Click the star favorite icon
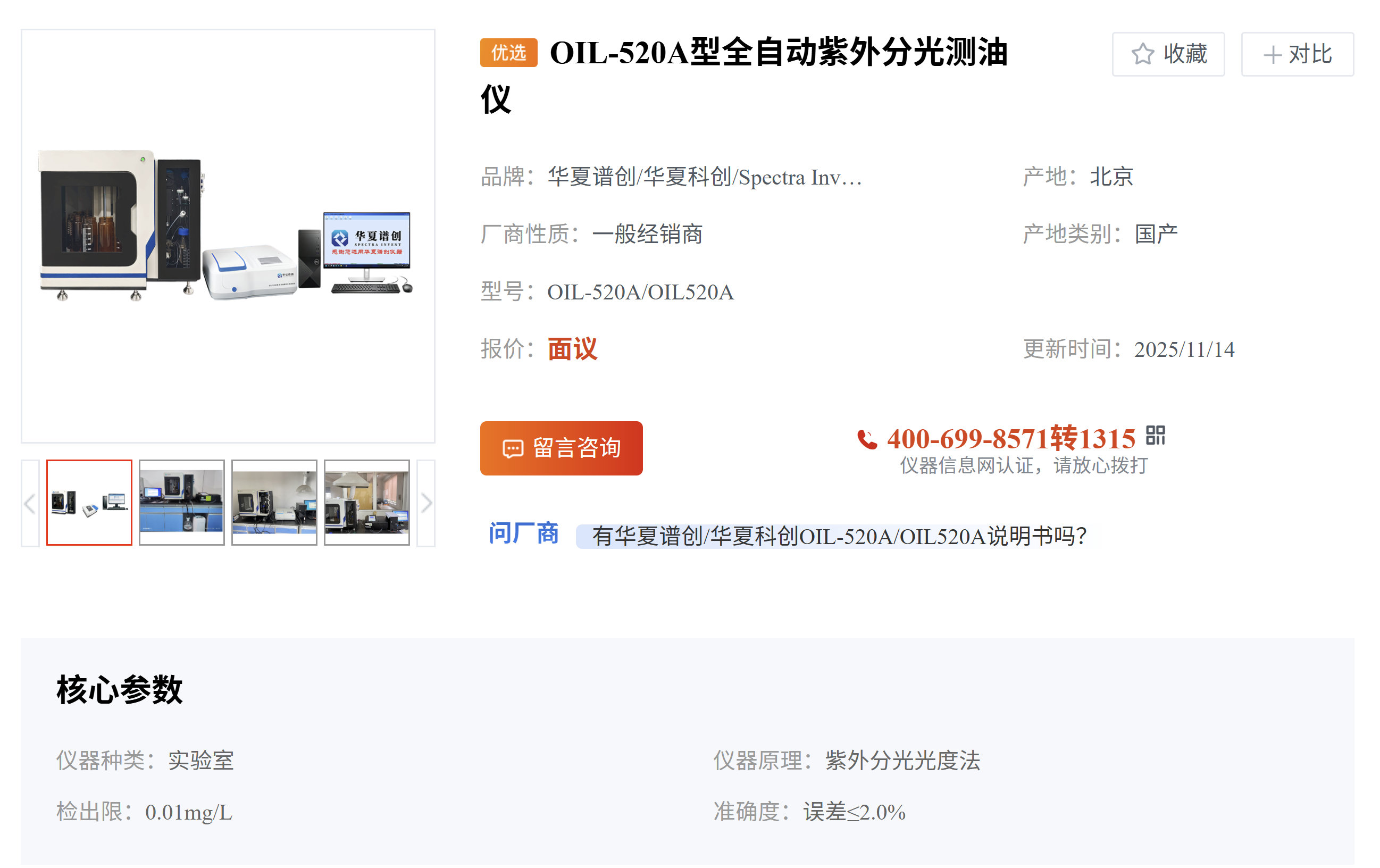The image size is (1380, 868). (x=1142, y=54)
